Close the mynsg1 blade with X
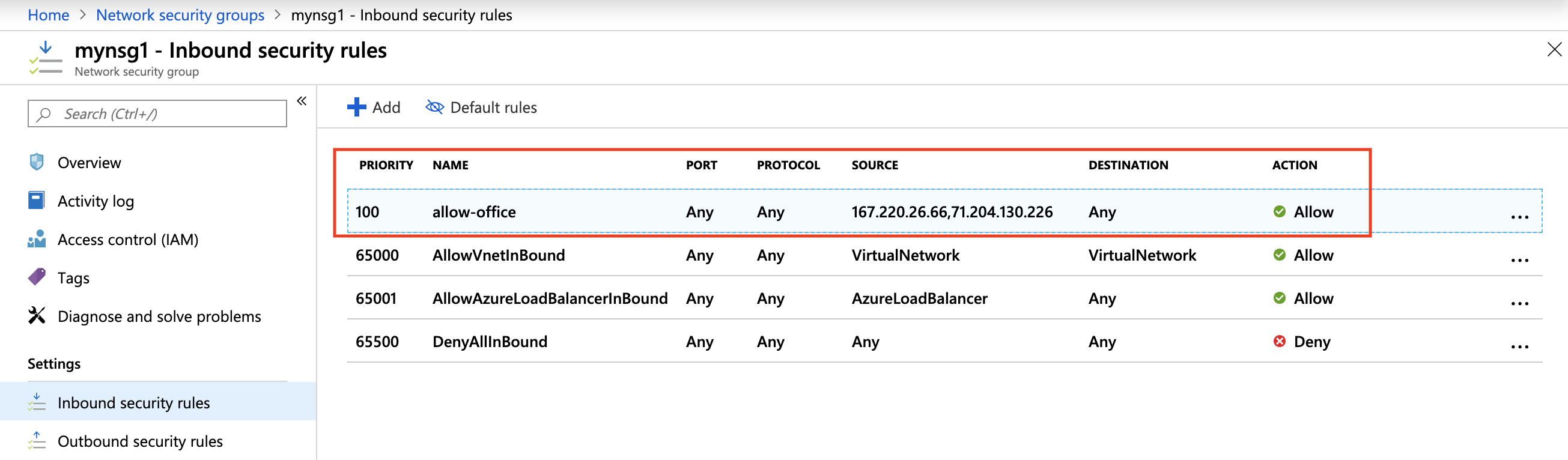The image size is (1568, 460). point(1554,50)
